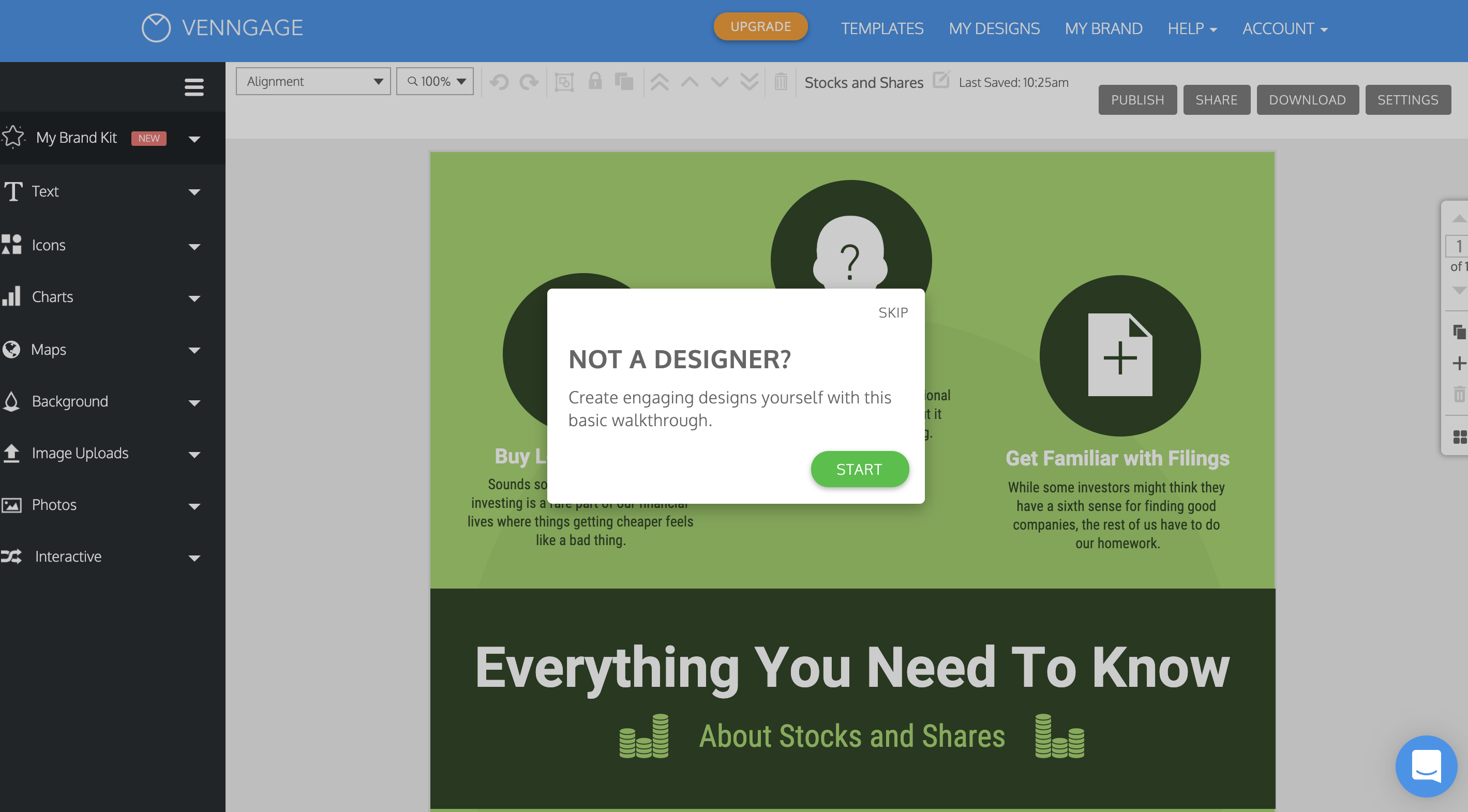Click the delete page trash icon
The width and height of the screenshot is (1468, 812).
pos(1459,394)
